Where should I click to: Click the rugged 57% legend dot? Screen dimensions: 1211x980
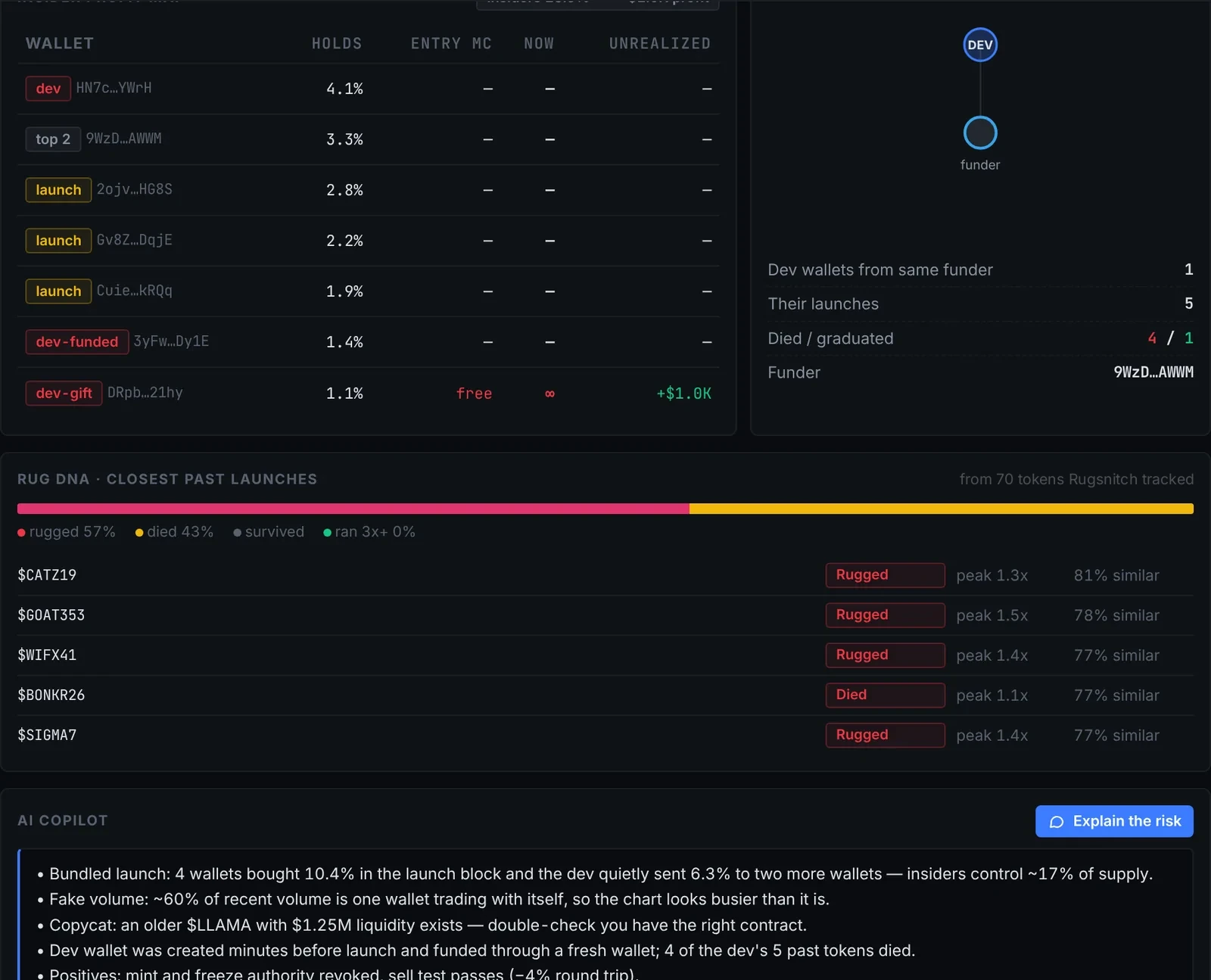(21, 533)
